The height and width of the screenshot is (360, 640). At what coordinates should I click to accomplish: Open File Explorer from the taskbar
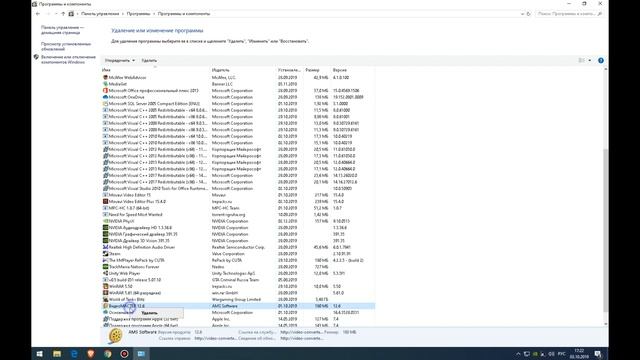point(57,353)
